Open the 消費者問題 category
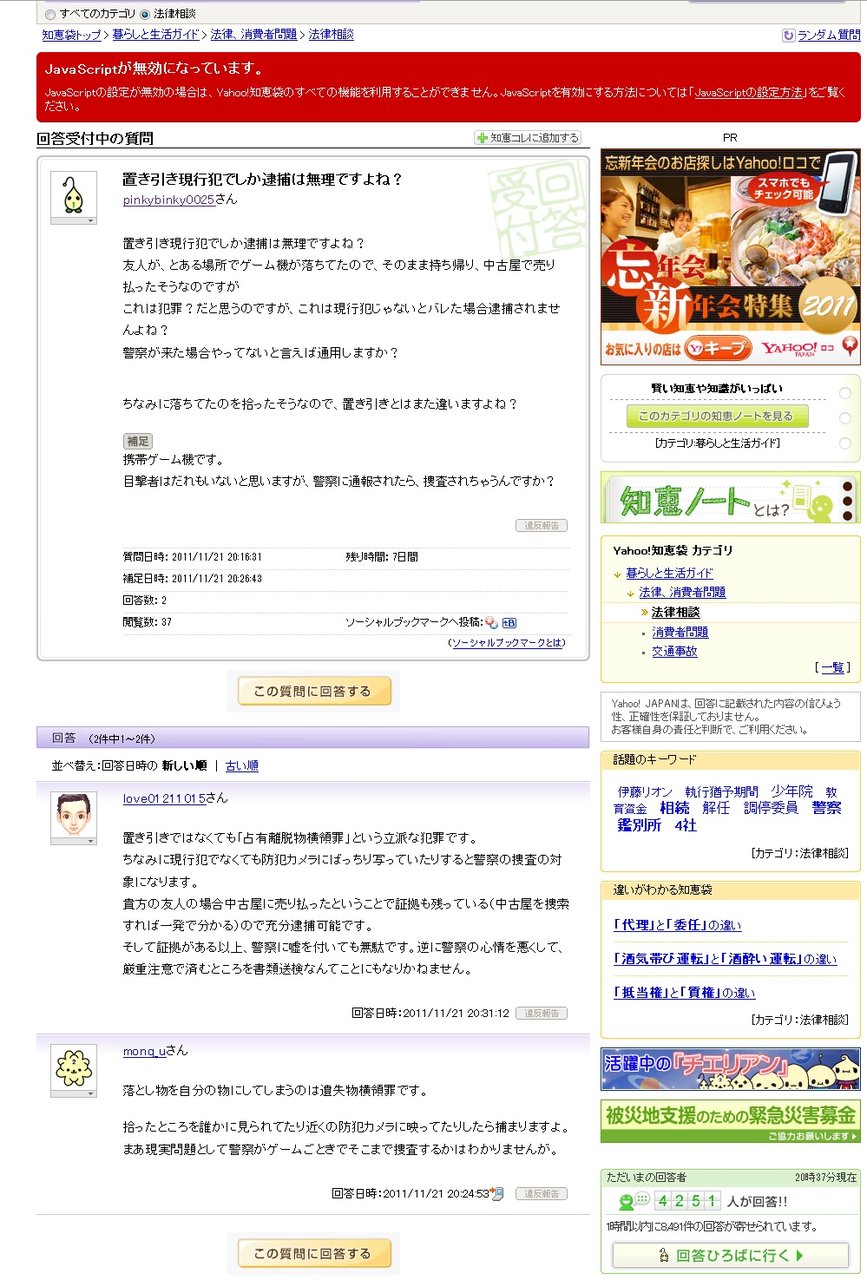Screen dimensions: 867x1280 pyautogui.click(x=680, y=632)
